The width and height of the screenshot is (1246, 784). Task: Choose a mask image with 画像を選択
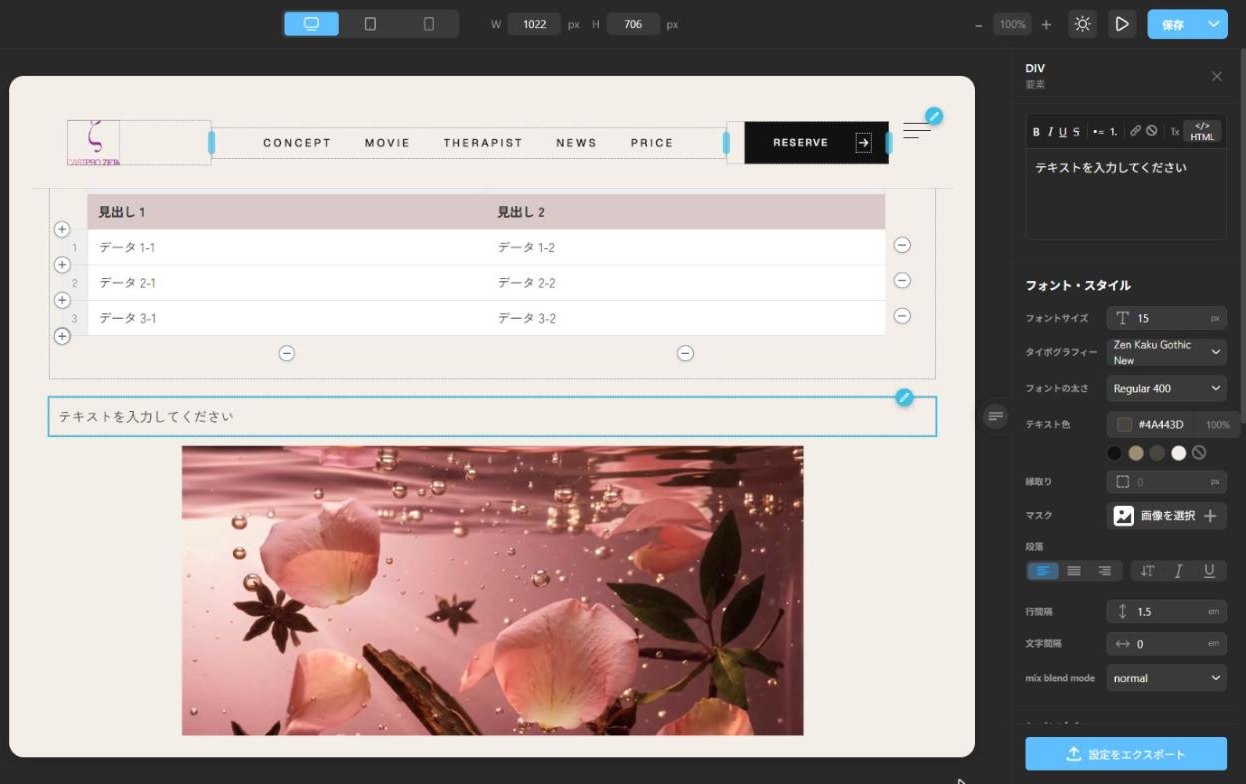1167,516
